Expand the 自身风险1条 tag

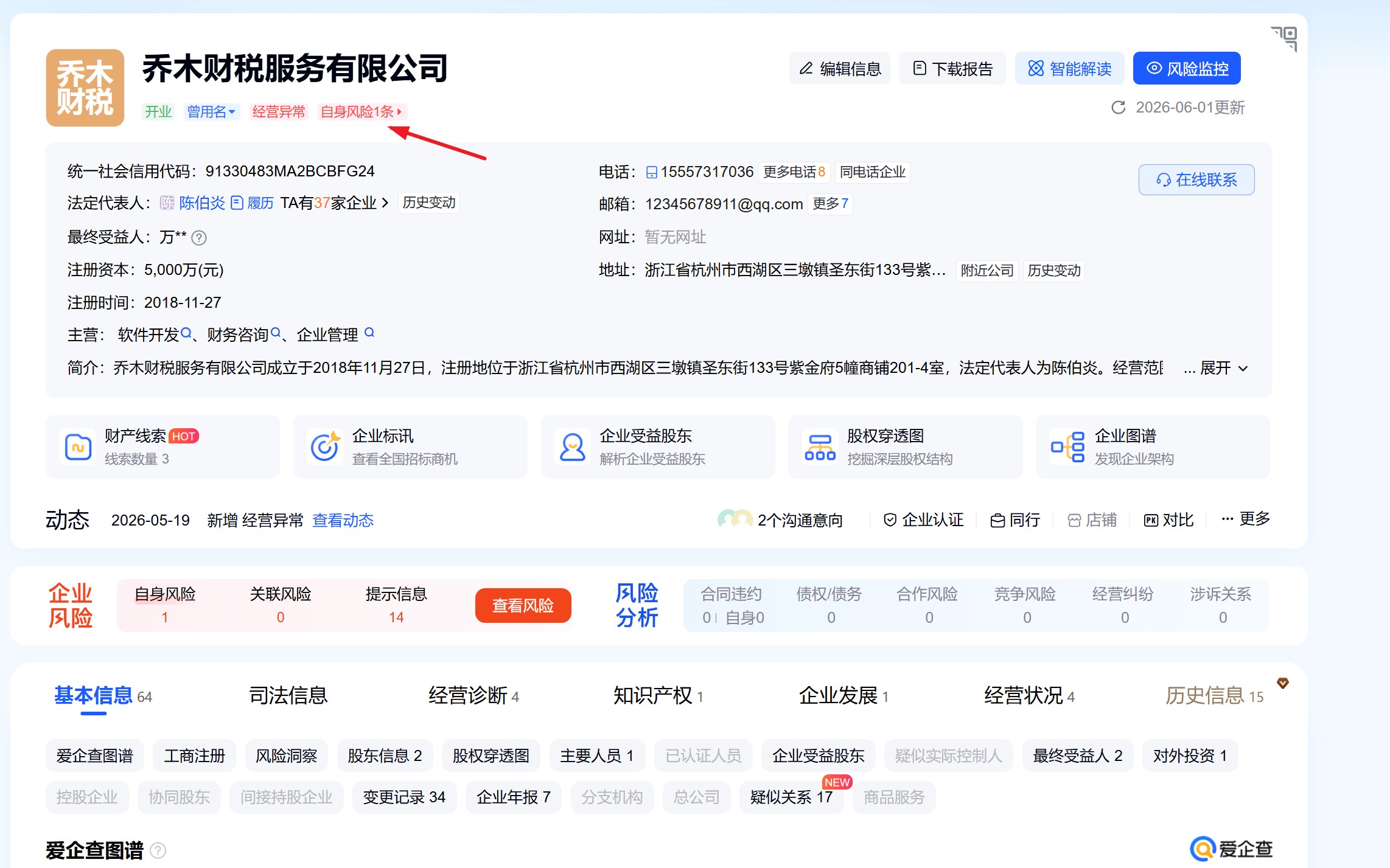[x=361, y=112]
